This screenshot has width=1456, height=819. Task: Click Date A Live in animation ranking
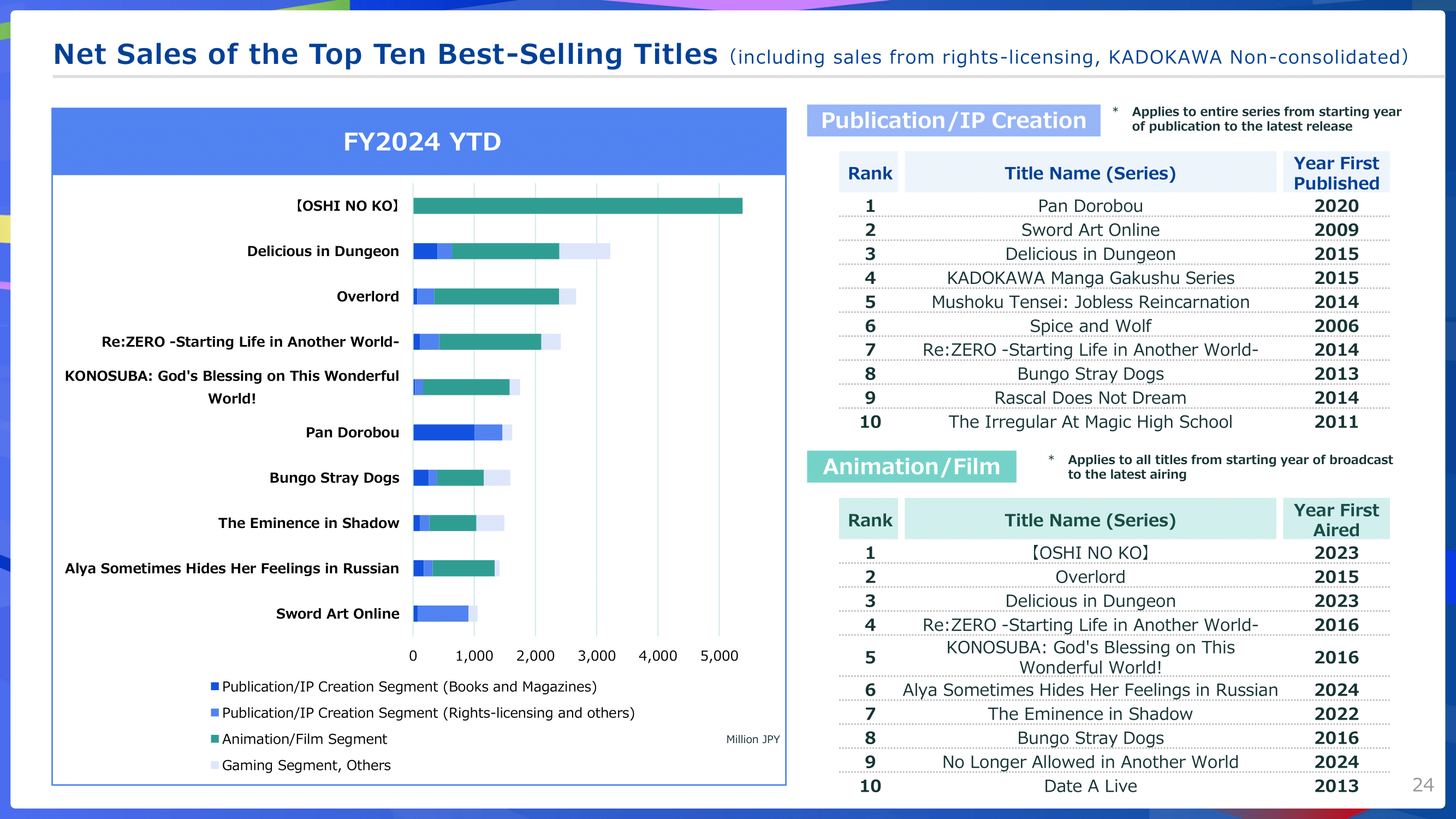[x=1090, y=786]
